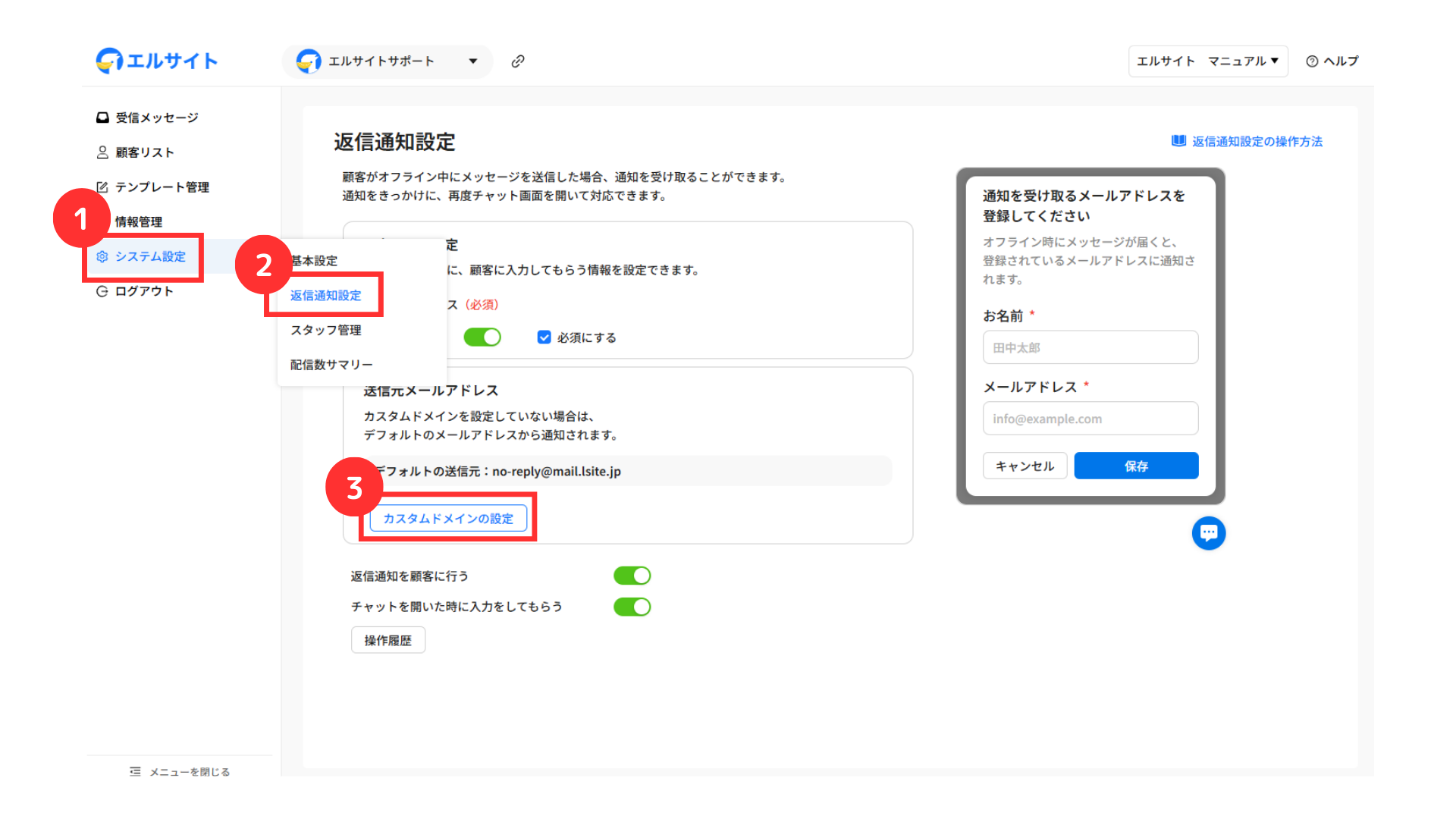This screenshot has width=1456, height=819.
Task: Select スタッフ管理 from the submenu
Action: click(325, 330)
